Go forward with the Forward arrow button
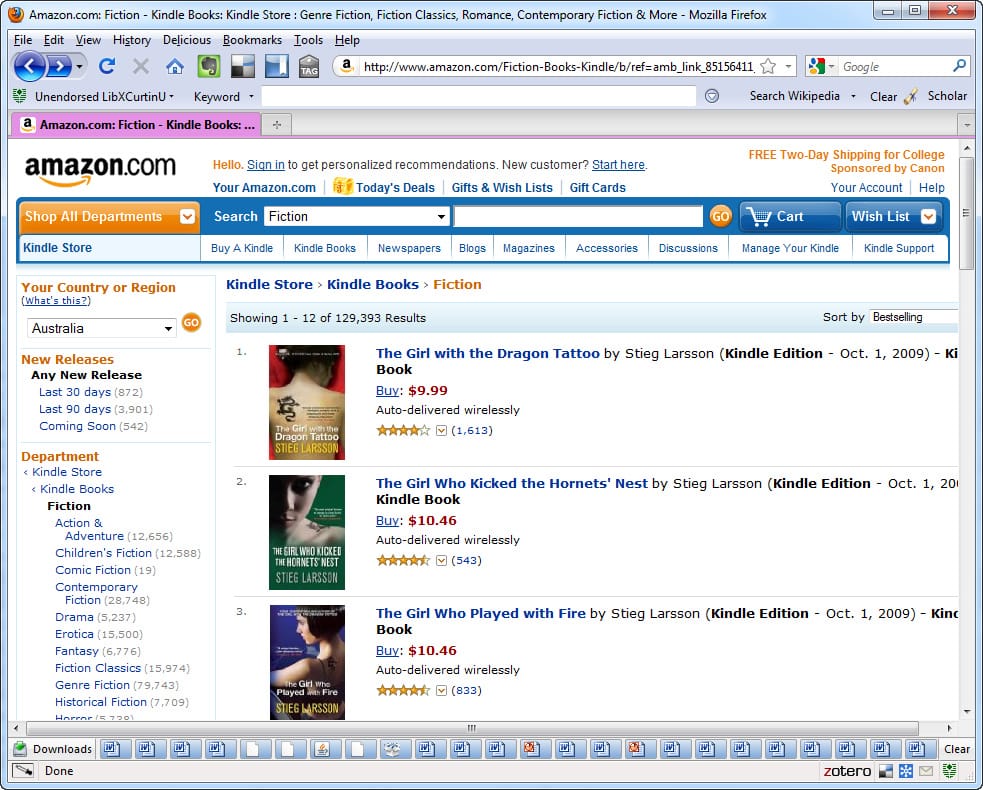The height and width of the screenshot is (790, 983). pyautogui.click(x=59, y=66)
